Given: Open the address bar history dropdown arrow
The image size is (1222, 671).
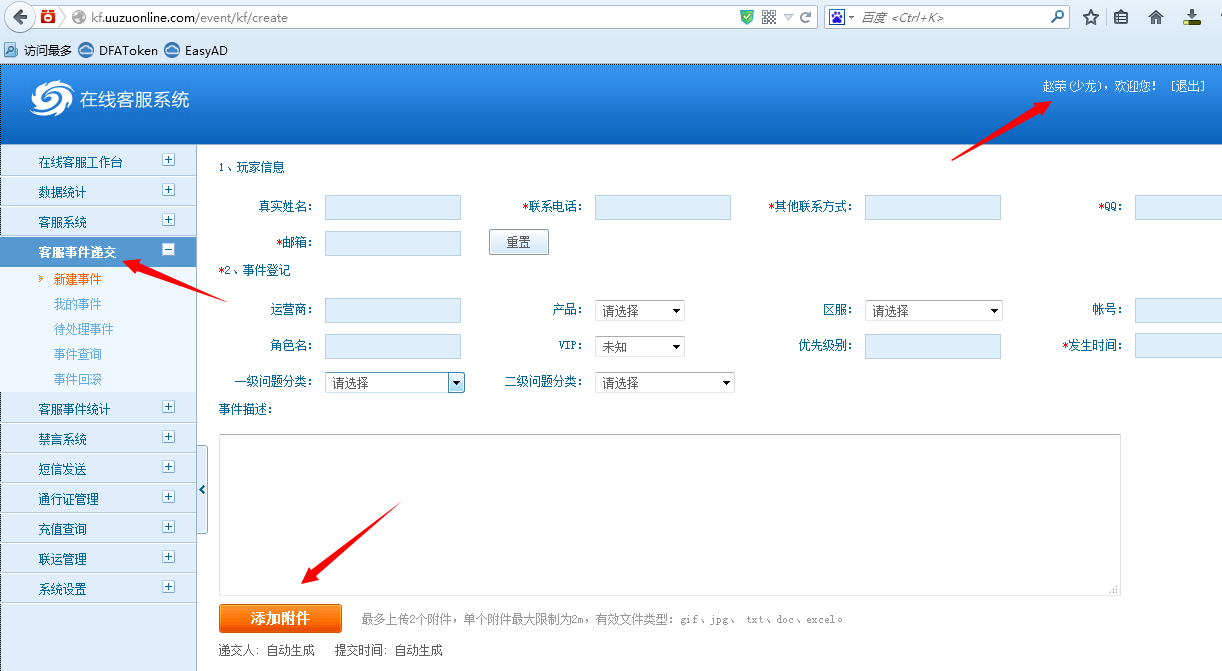Looking at the screenshot, I should tap(788, 18).
